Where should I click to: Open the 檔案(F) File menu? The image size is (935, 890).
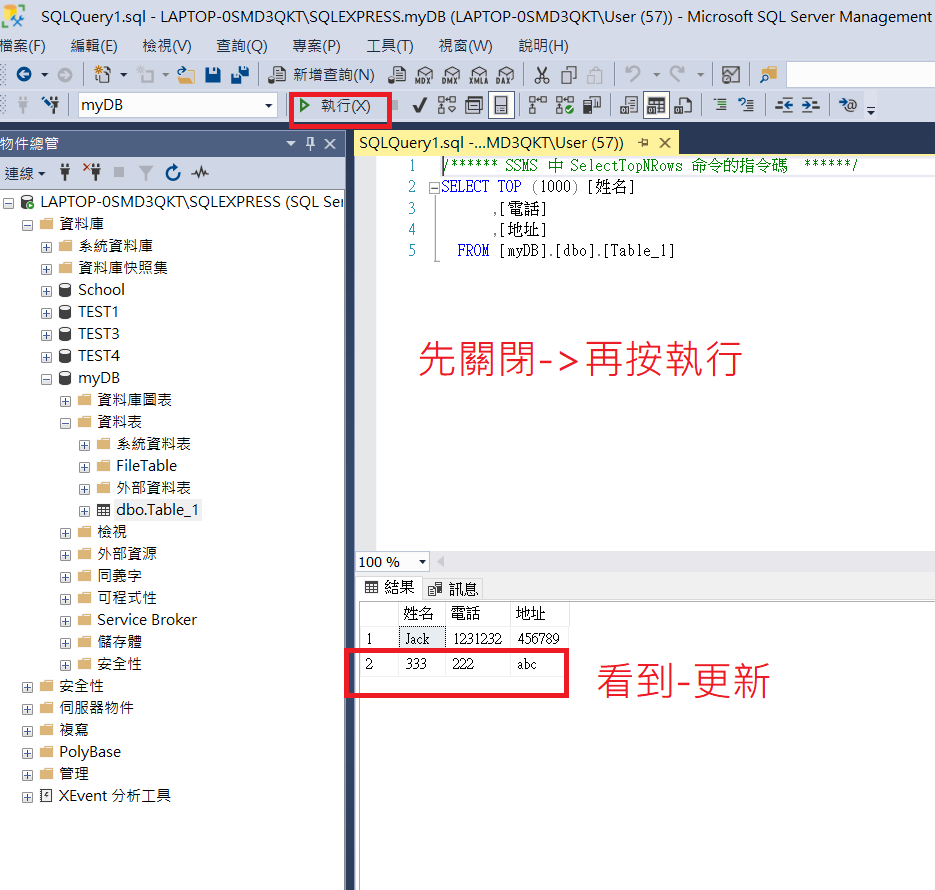(x=23, y=46)
